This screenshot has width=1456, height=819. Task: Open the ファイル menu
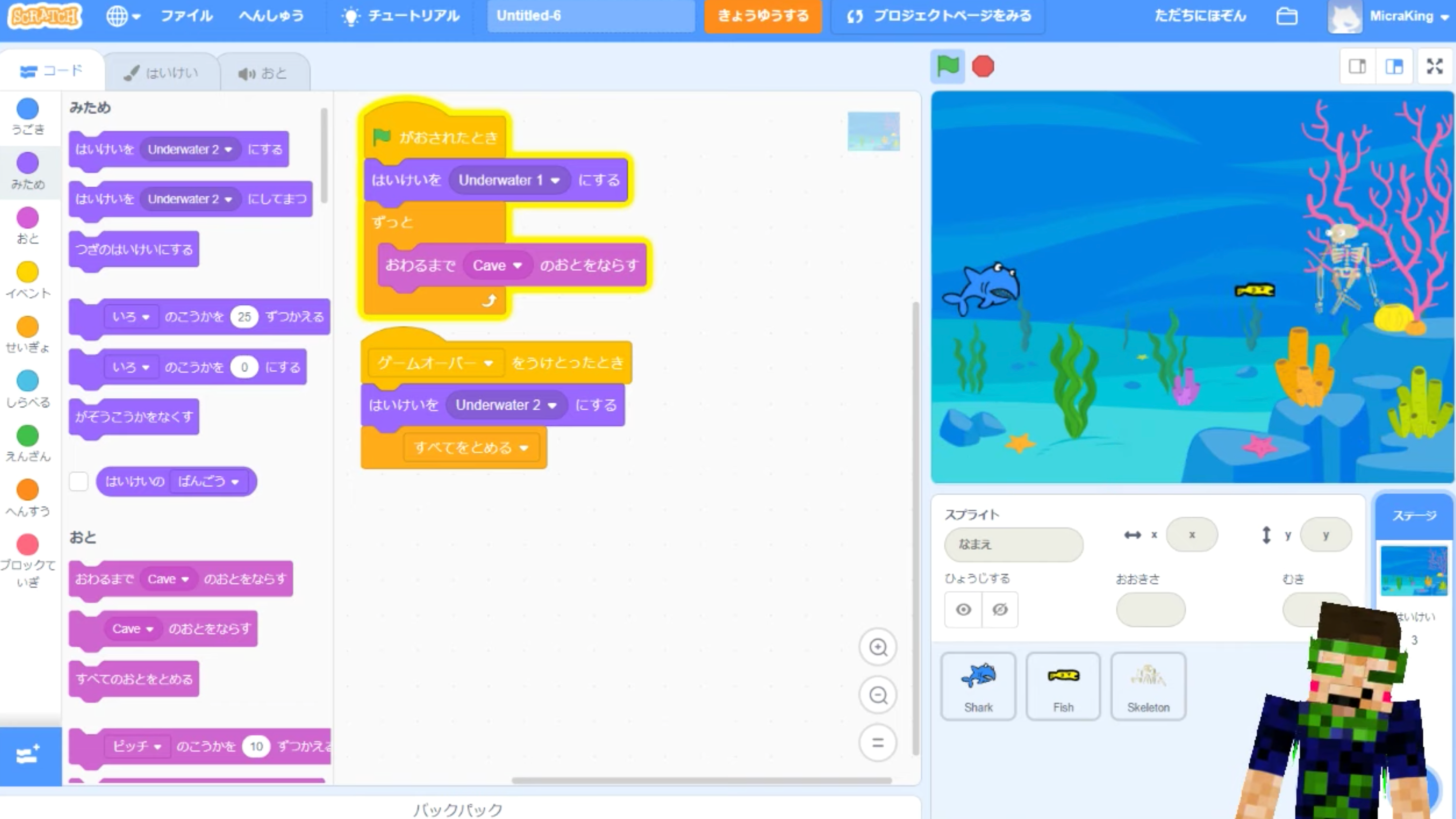pyautogui.click(x=186, y=16)
